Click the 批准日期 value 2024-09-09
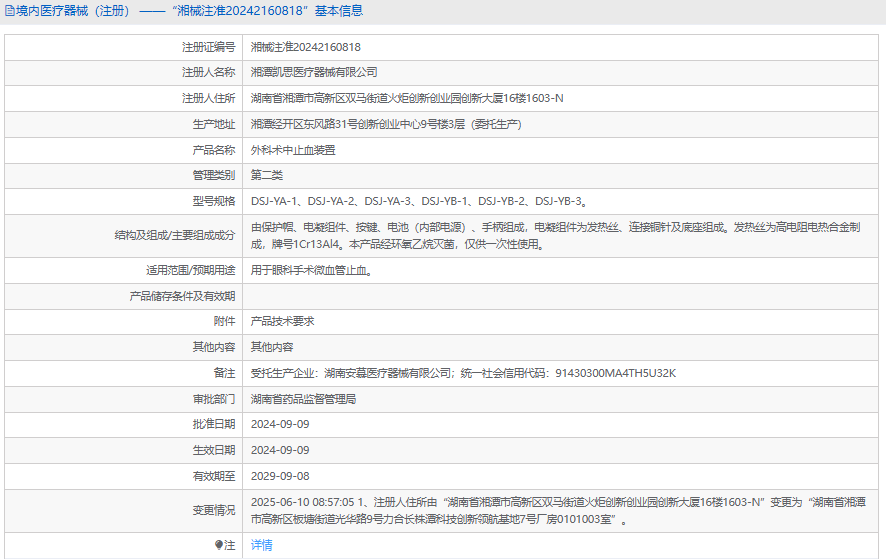The height and width of the screenshot is (559, 886). pos(280,424)
